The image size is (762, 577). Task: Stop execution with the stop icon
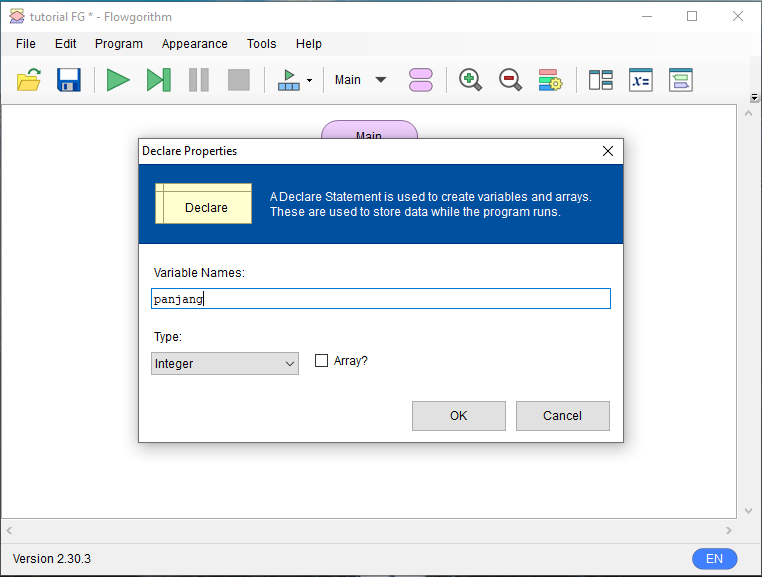(x=239, y=80)
